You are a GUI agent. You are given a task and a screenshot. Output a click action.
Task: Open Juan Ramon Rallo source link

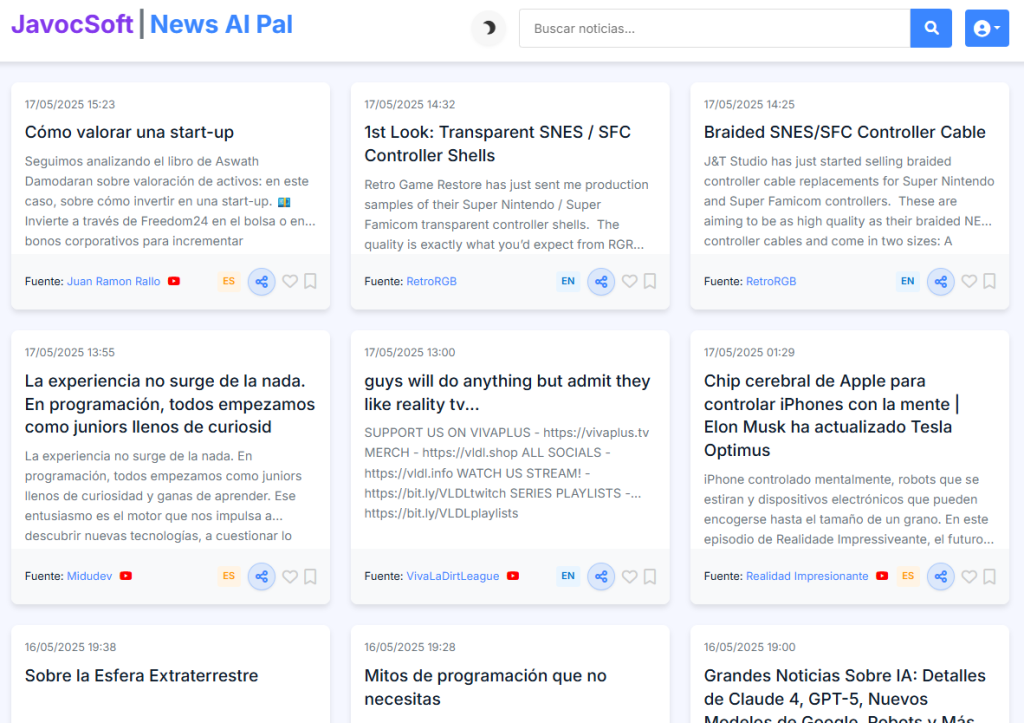[x=114, y=281]
